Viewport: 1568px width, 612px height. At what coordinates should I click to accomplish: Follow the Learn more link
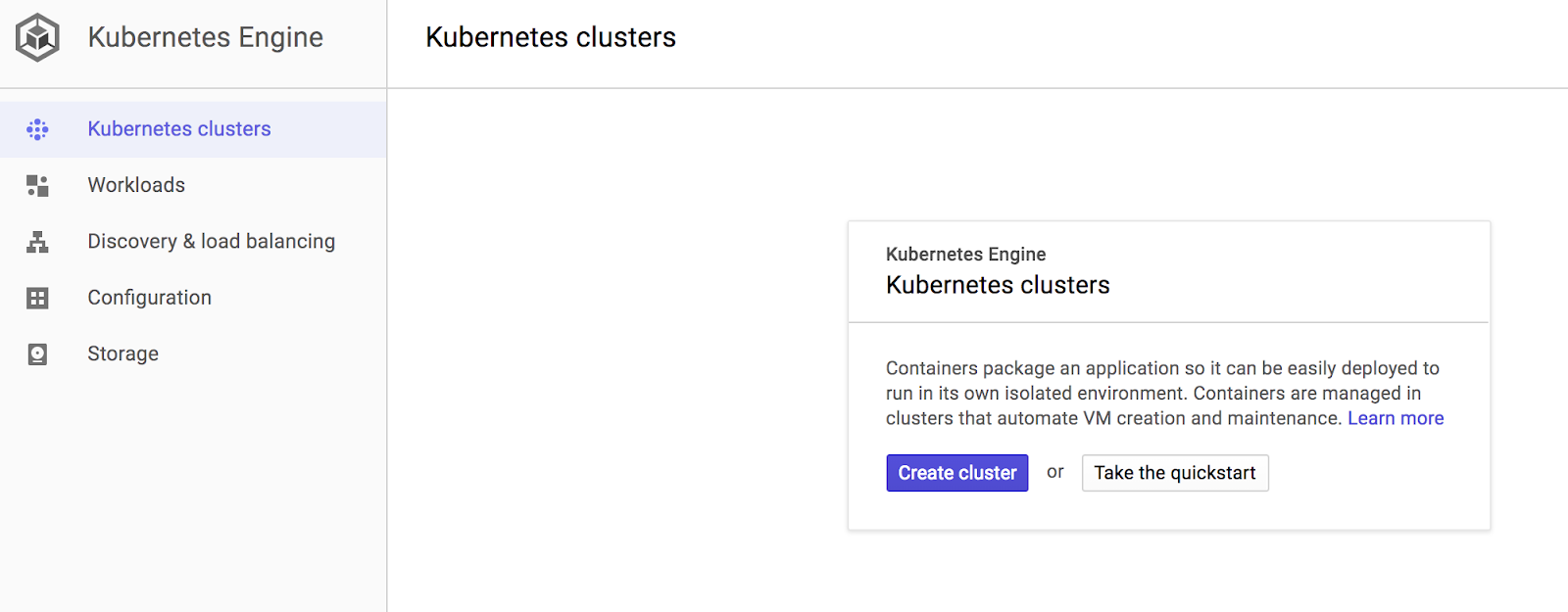(1395, 418)
